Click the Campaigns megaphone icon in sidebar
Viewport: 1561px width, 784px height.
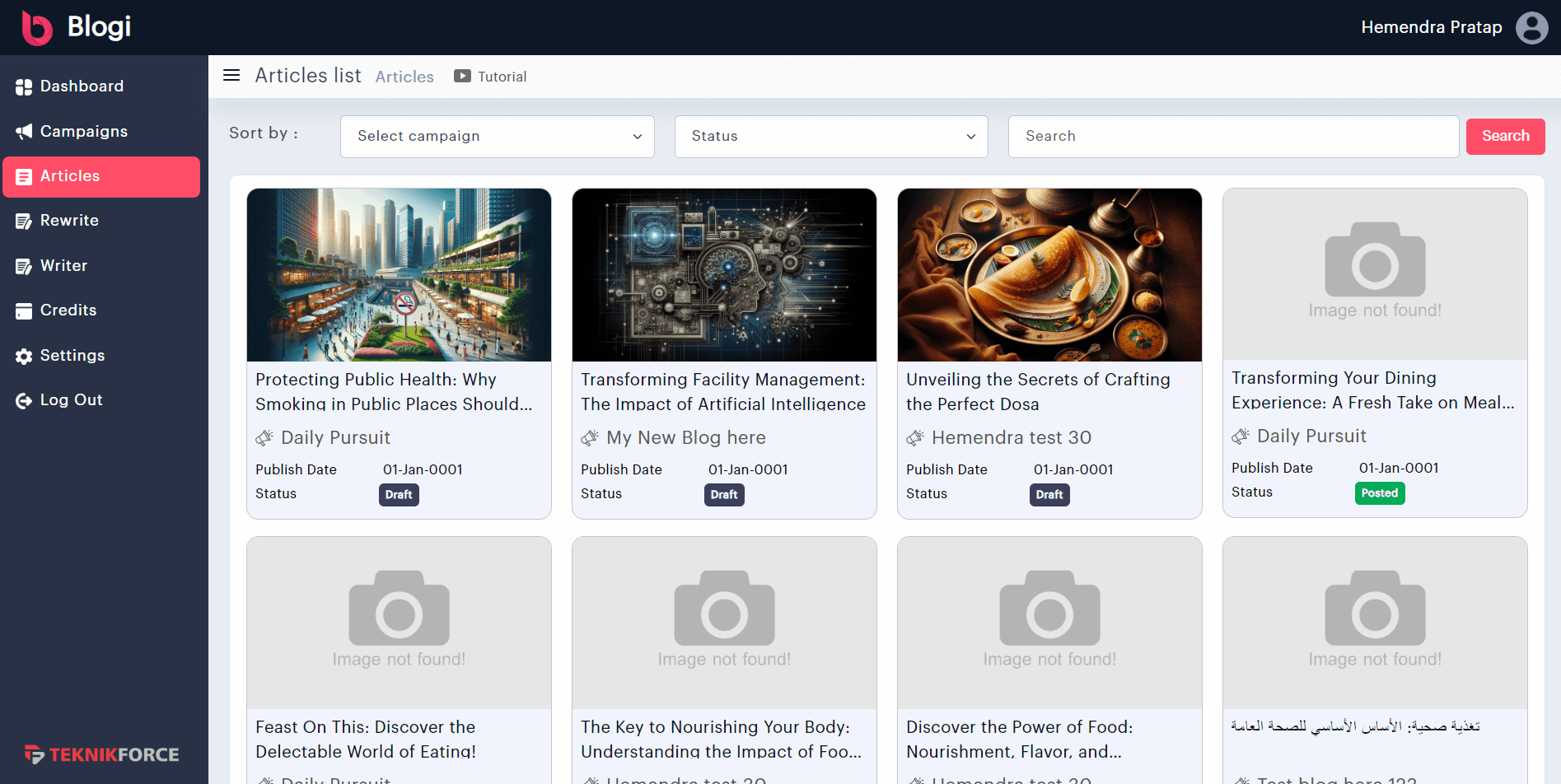click(24, 132)
